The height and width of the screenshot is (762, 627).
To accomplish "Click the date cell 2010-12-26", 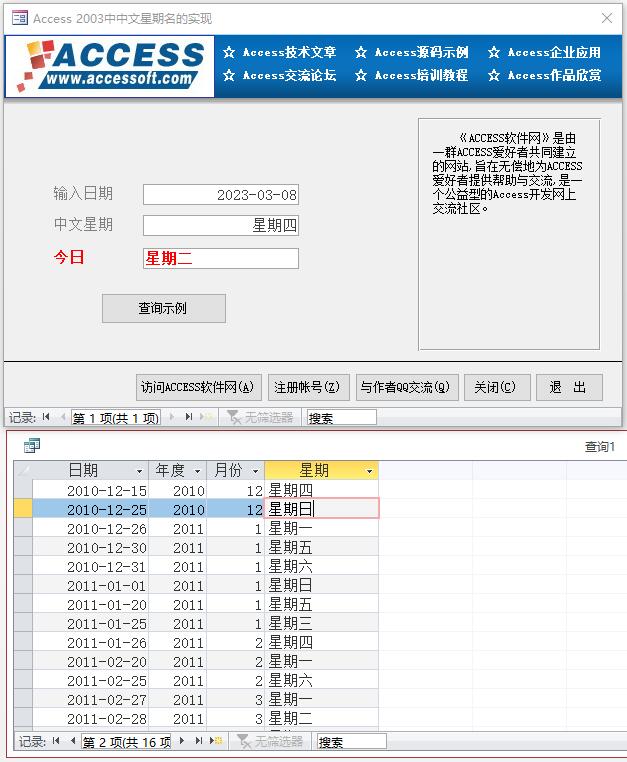I will click(90, 528).
